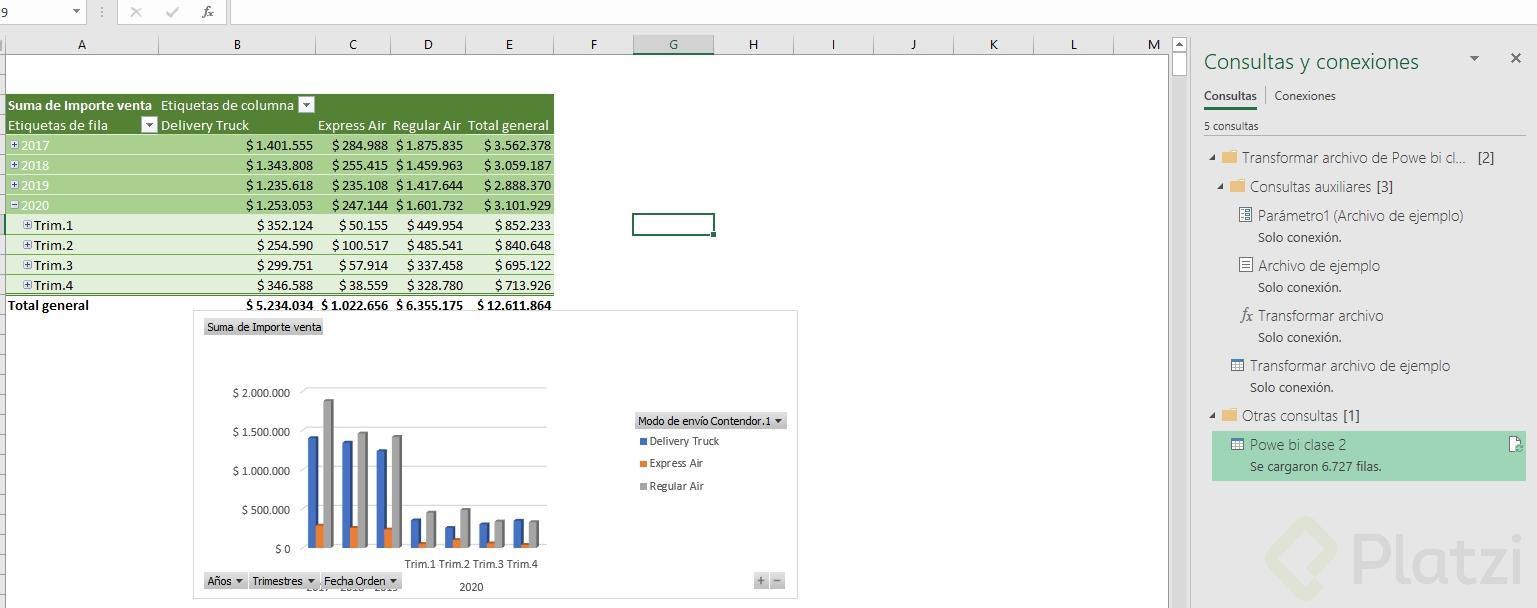Select column G header
This screenshot has width=1537, height=608.
(x=673, y=44)
